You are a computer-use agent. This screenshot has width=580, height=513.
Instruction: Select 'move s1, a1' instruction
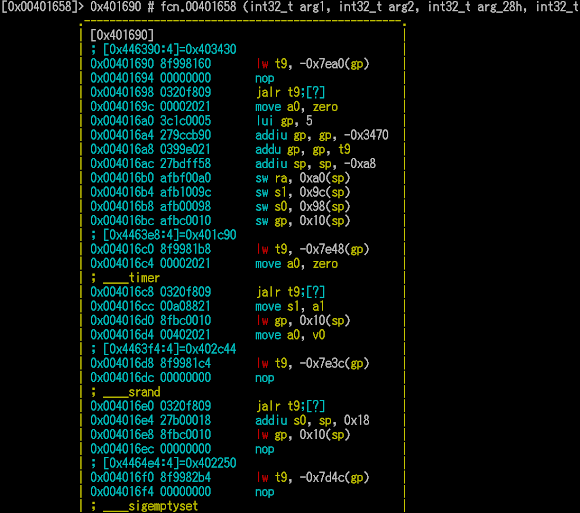[x=290, y=306]
